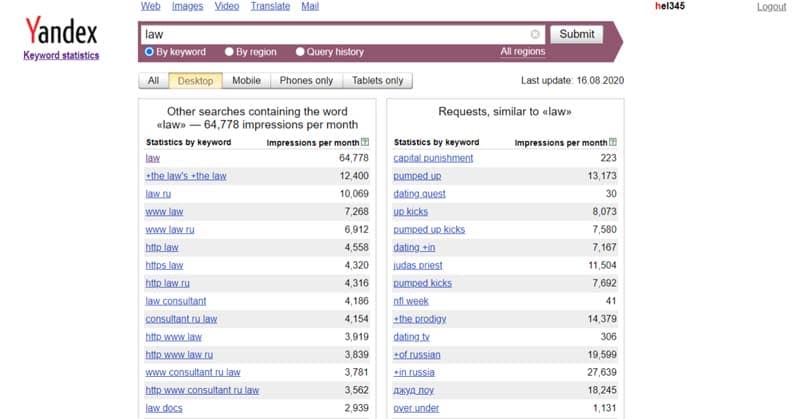Open the Translate link in top navigation
The width and height of the screenshot is (800, 419).
(270, 6)
